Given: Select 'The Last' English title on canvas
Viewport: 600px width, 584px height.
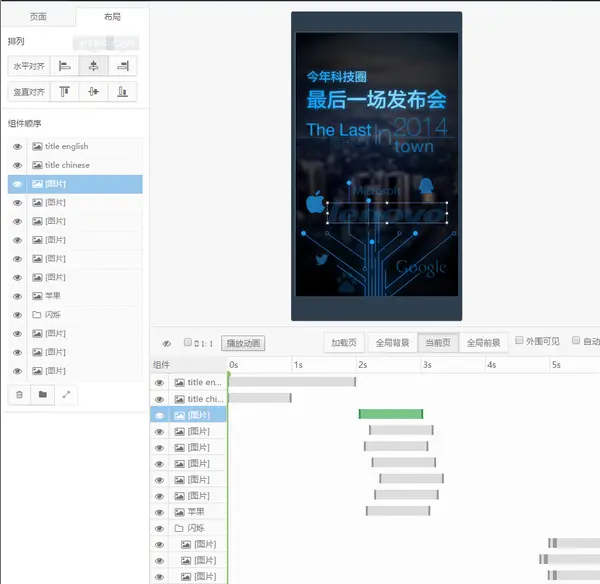Looking at the screenshot, I should tap(339, 130).
